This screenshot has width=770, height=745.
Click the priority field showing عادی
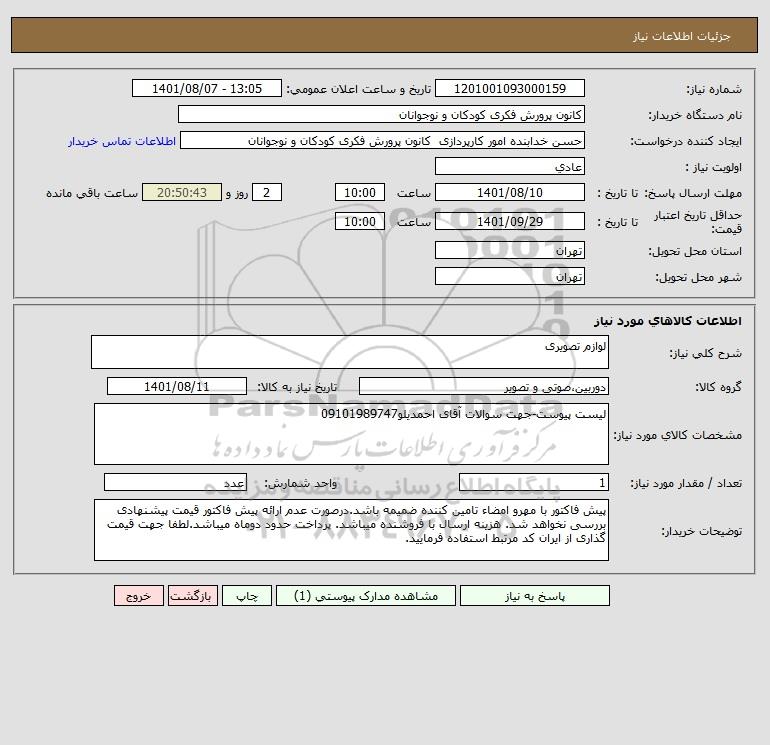coord(510,166)
